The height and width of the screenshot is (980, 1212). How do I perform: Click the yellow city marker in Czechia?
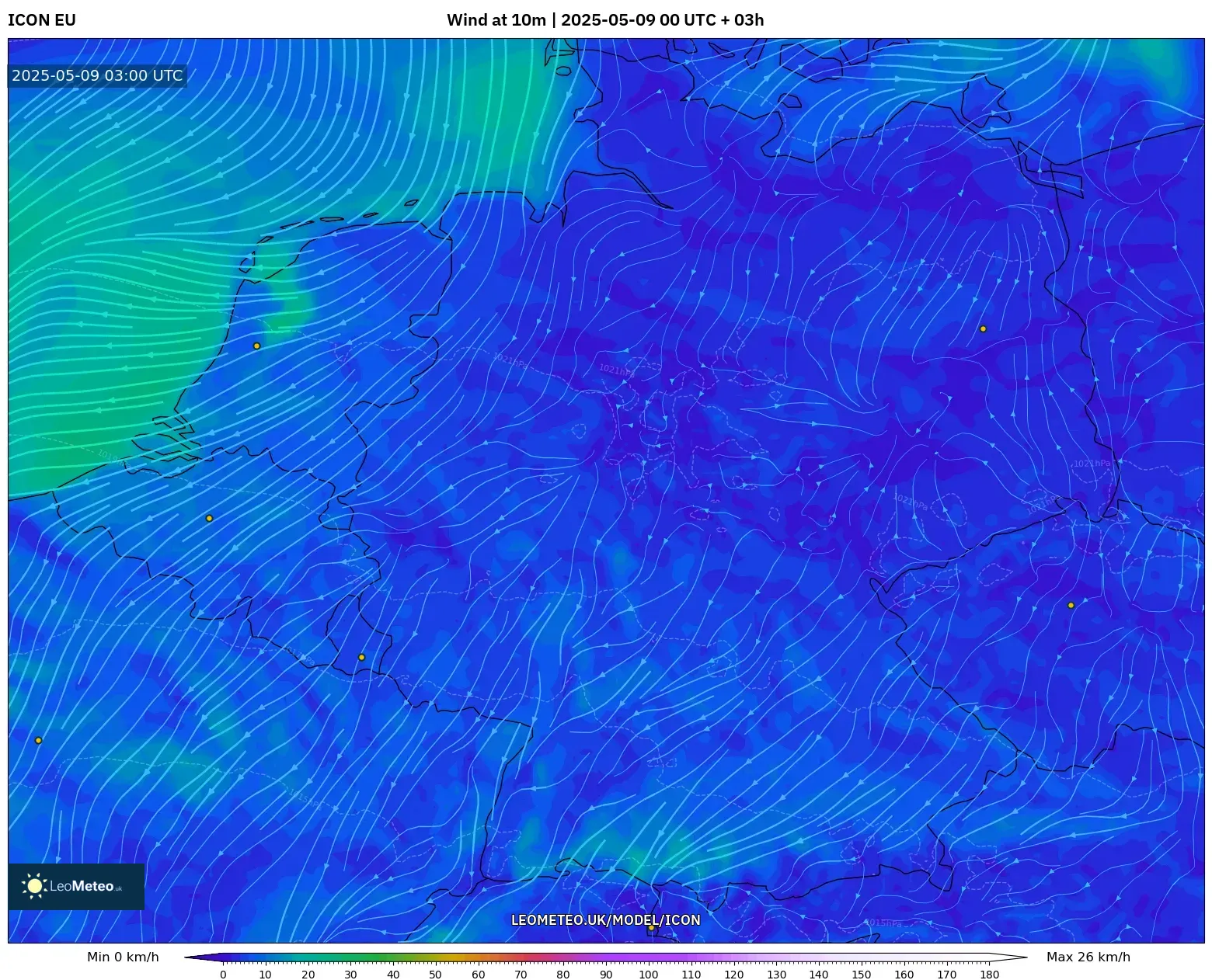coord(1071,605)
